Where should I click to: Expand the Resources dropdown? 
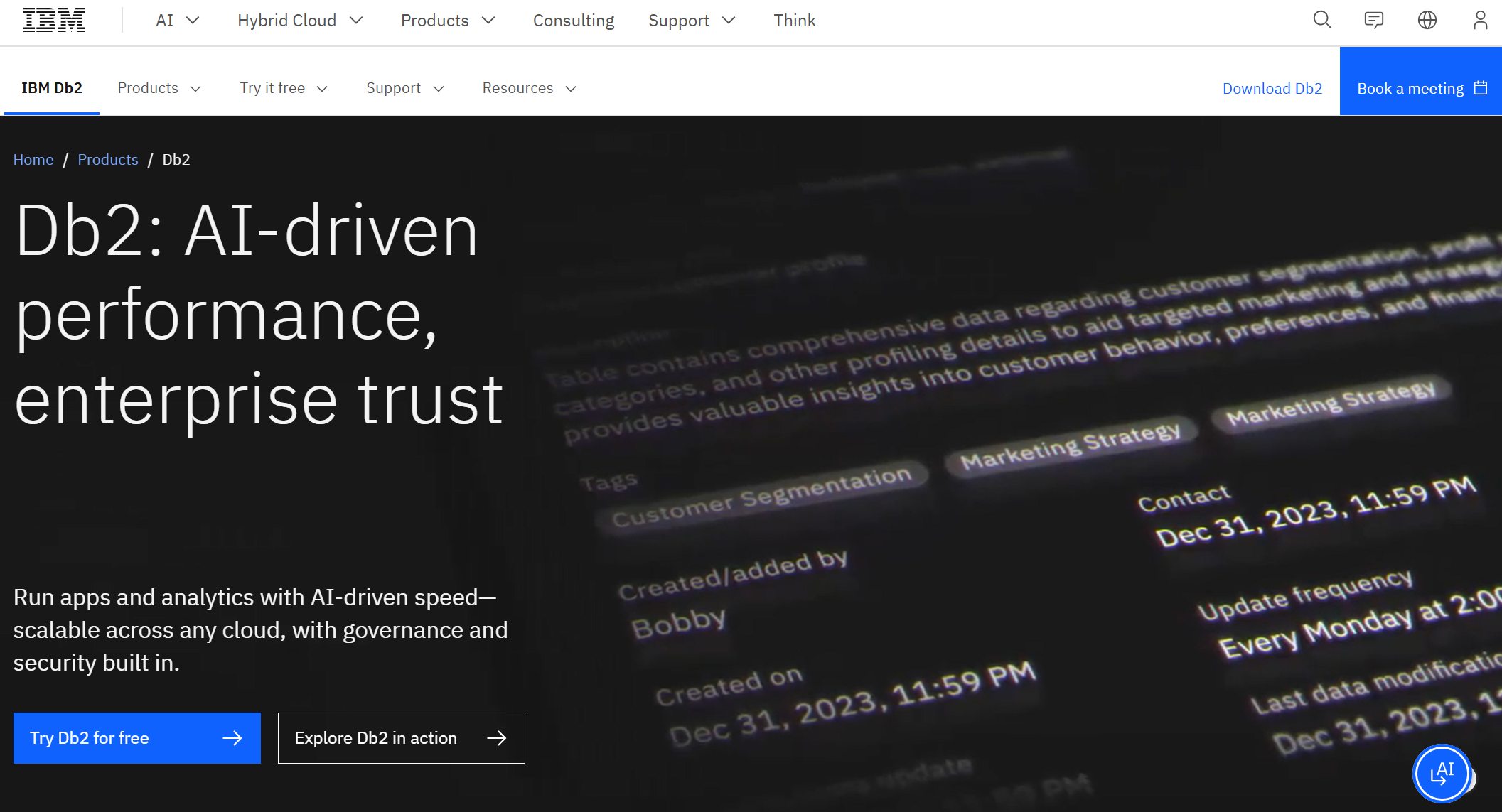pyautogui.click(x=529, y=88)
